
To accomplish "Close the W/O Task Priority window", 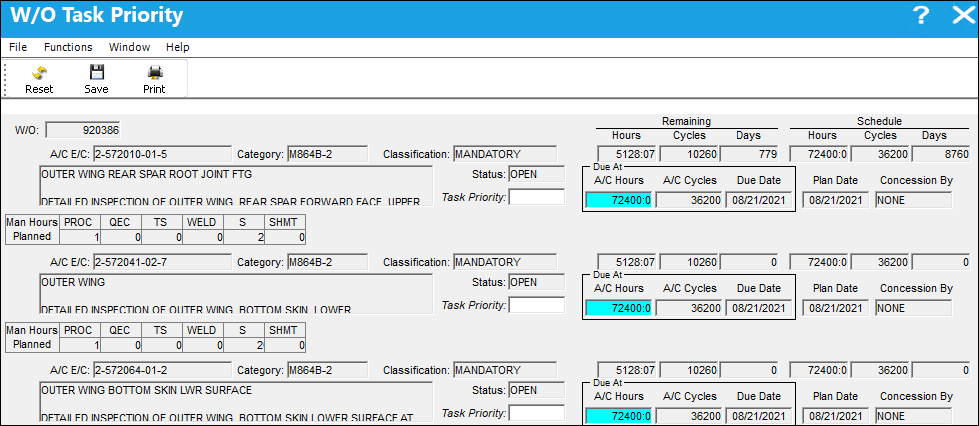I will 963,16.
